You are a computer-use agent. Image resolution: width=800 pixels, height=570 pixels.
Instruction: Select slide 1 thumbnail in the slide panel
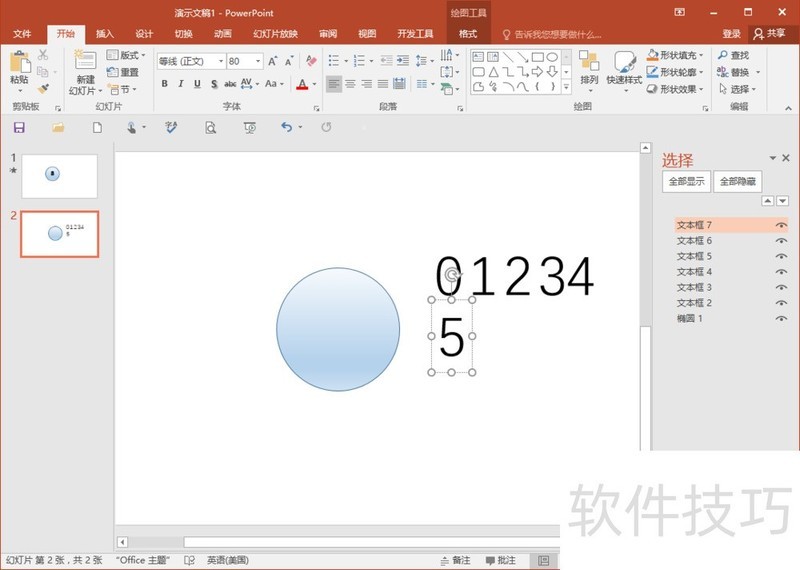60,176
